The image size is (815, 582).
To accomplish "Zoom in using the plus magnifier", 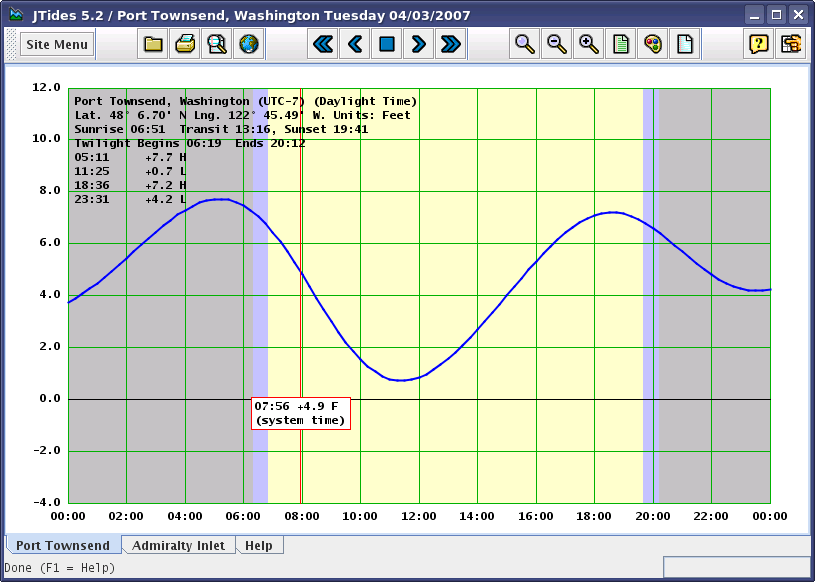I will click(588, 43).
